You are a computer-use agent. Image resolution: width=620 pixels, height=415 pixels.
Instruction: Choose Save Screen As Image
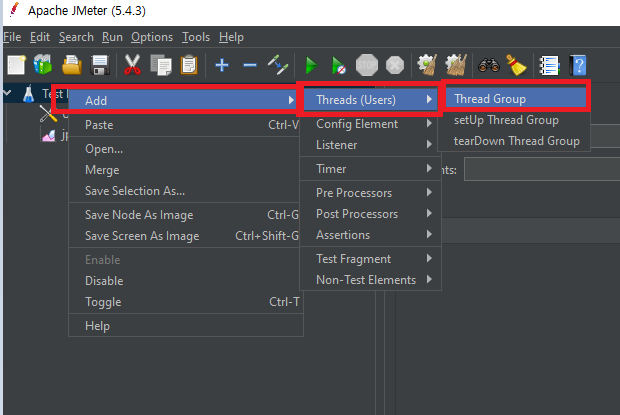(184, 236)
